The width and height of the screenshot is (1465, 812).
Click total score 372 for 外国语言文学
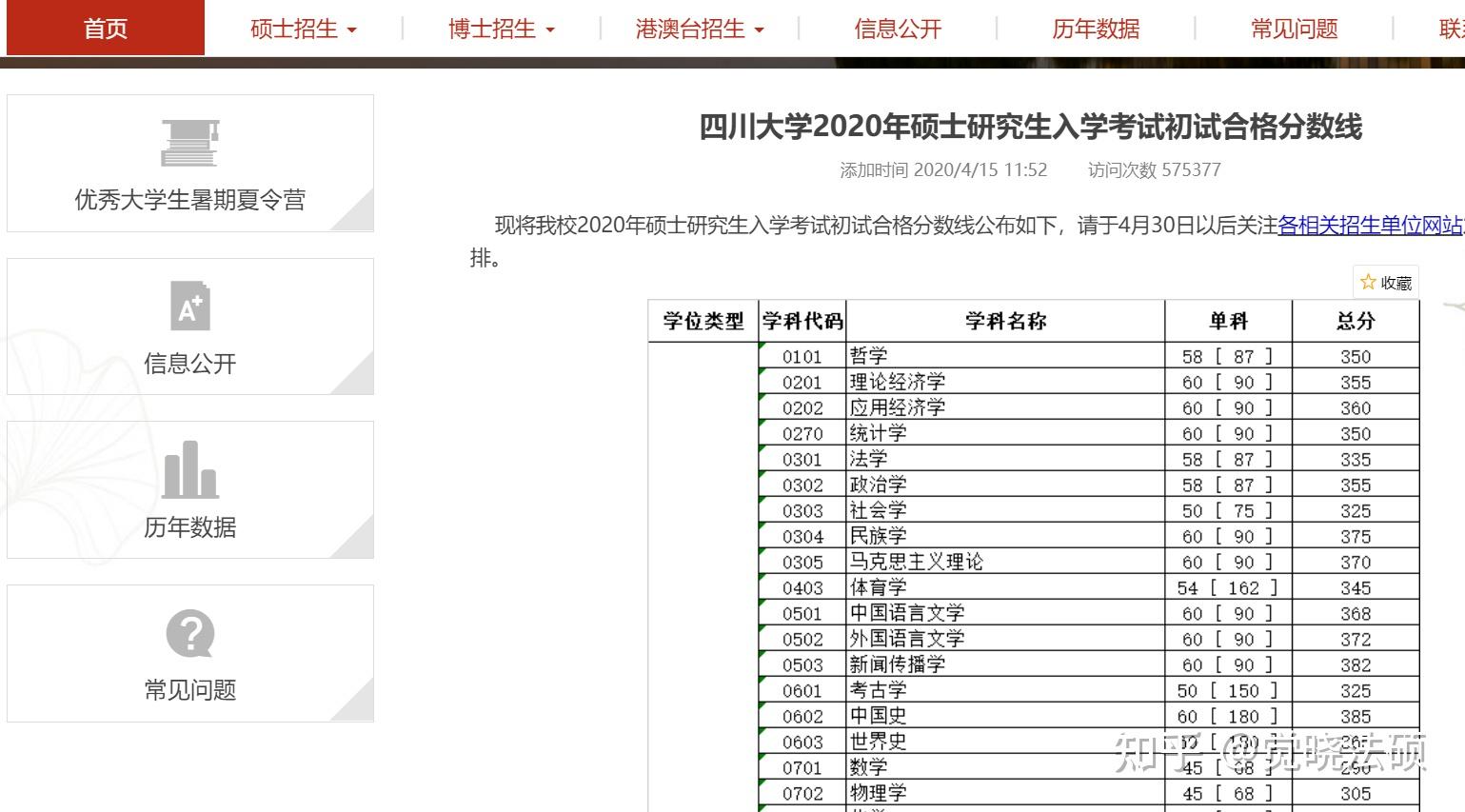pos(1356,639)
